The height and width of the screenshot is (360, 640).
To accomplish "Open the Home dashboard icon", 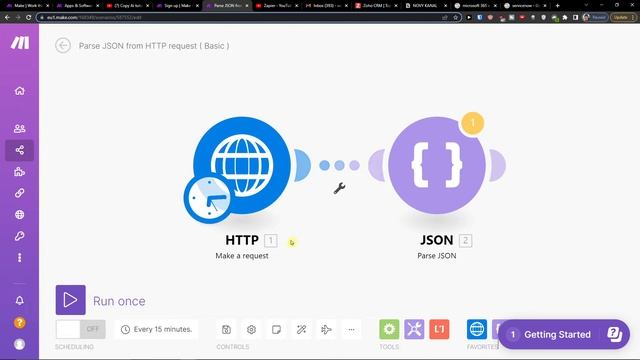I will [x=20, y=91].
